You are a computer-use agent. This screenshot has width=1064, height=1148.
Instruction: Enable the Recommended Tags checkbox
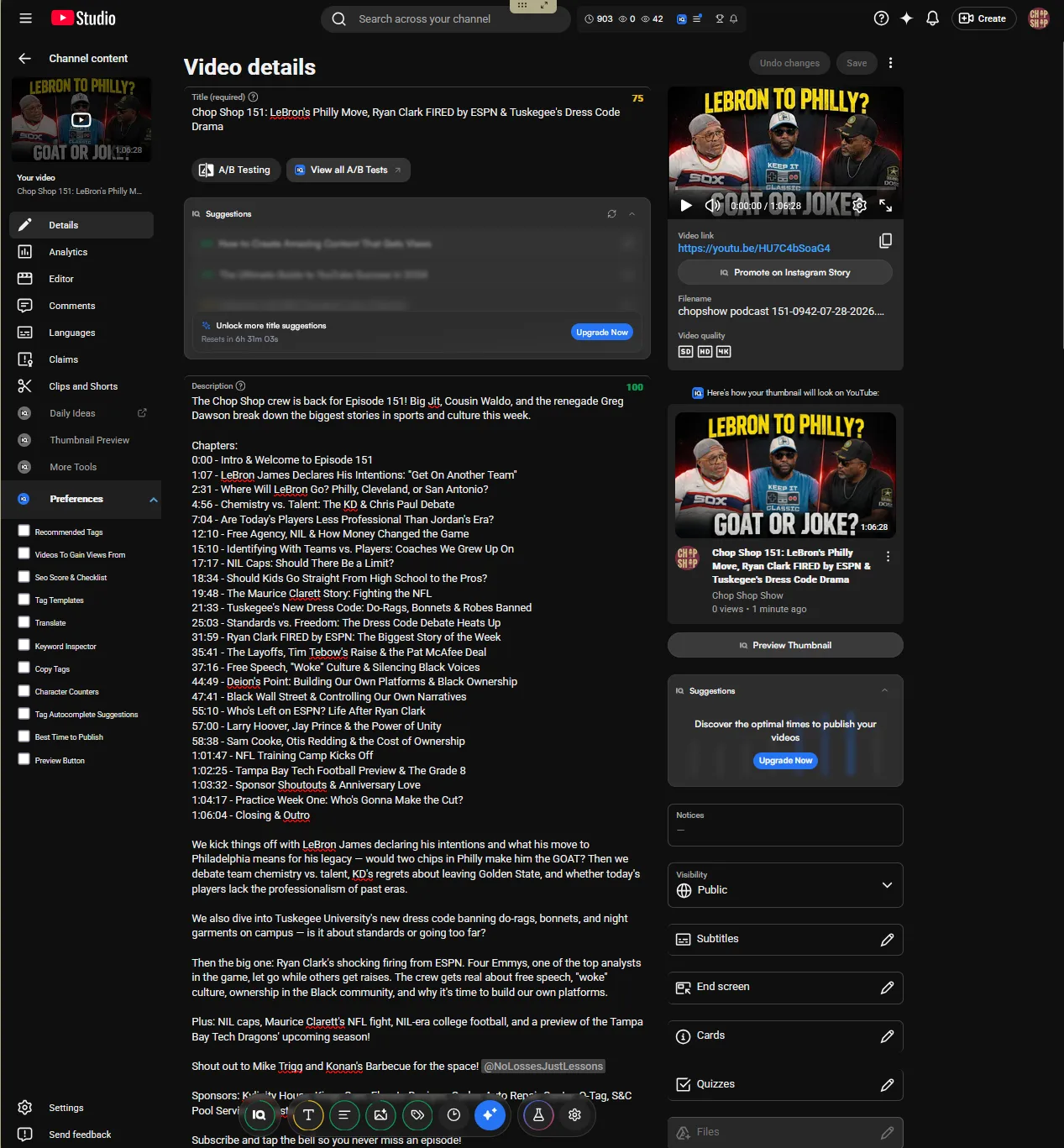[x=24, y=531]
